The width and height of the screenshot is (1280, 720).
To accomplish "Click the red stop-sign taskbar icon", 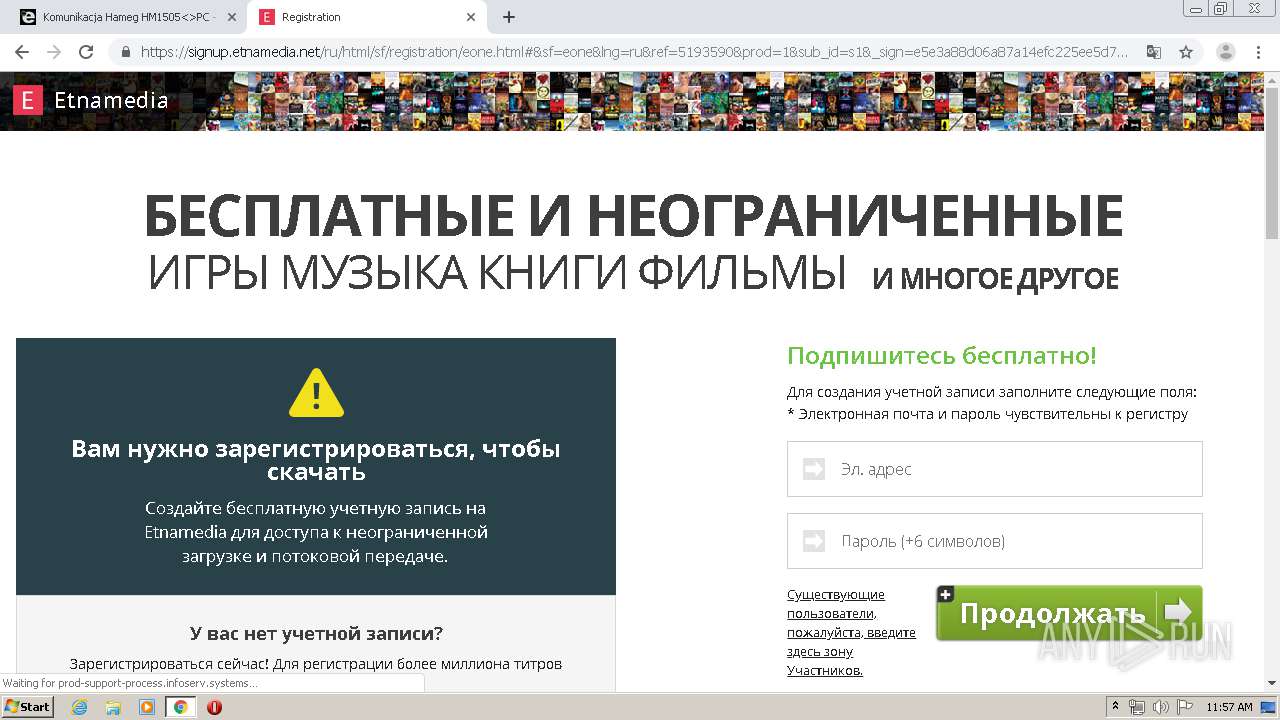I will 214,707.
